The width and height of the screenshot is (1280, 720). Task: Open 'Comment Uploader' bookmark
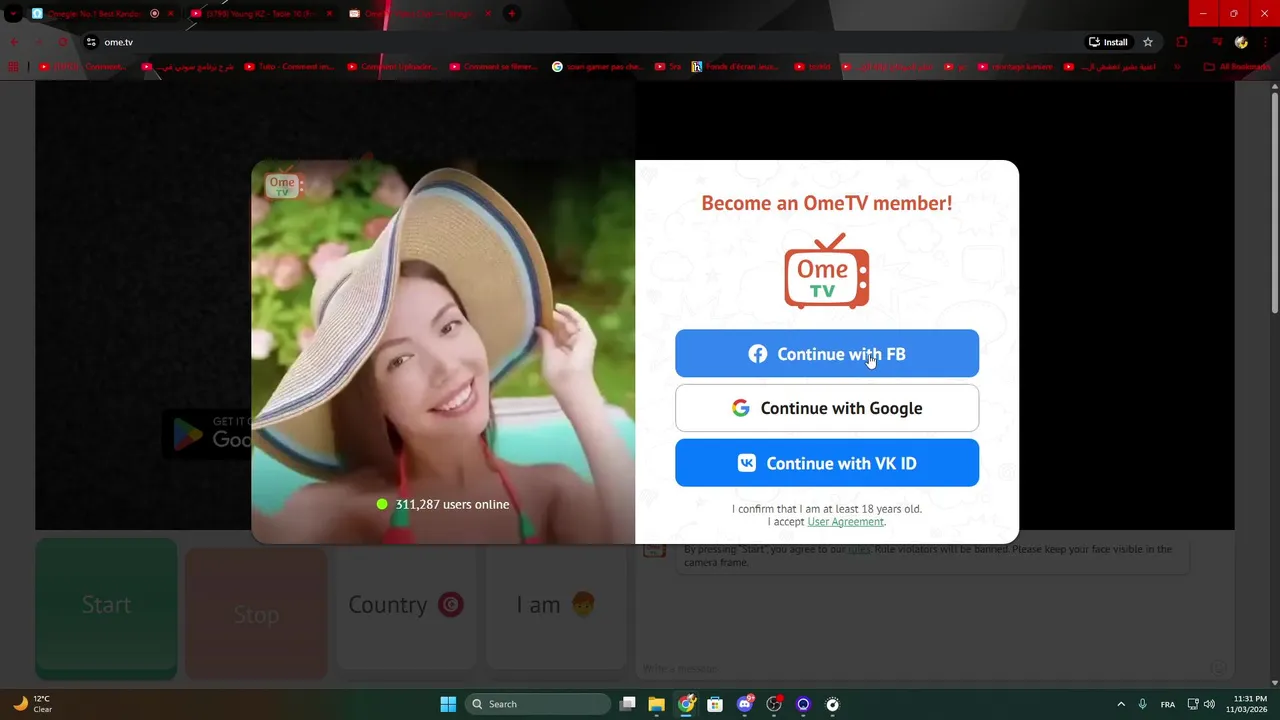[x=392, y=67]
